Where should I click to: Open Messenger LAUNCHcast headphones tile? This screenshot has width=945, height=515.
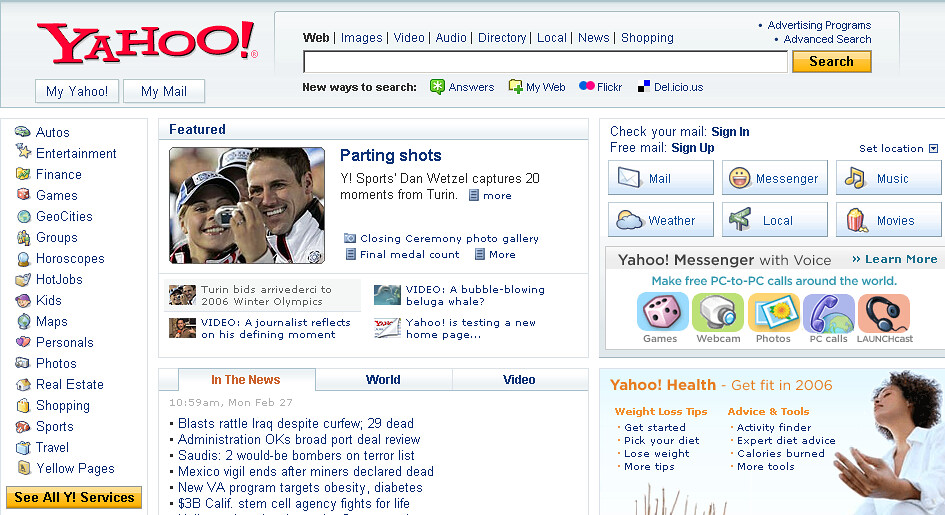(884, 313)
